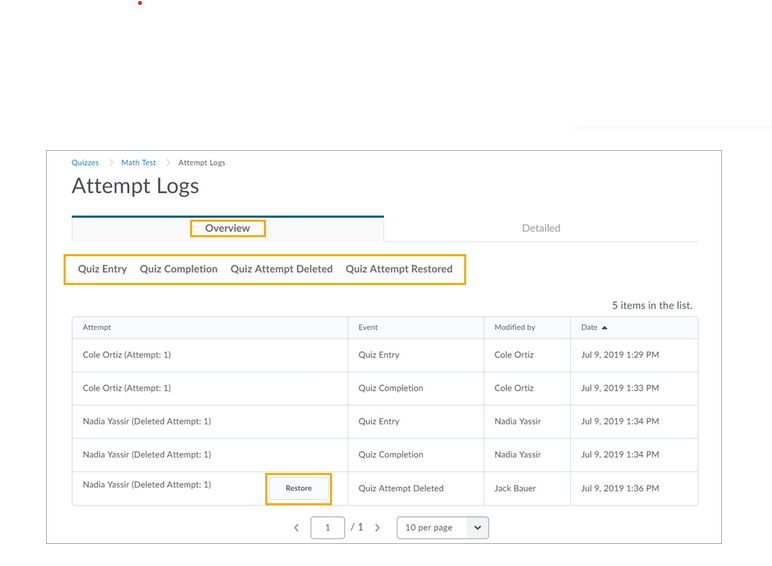Viewport: 772px width, 566px height.
Task: Open Math Test breadcrumb link
Action: point(139,162)
